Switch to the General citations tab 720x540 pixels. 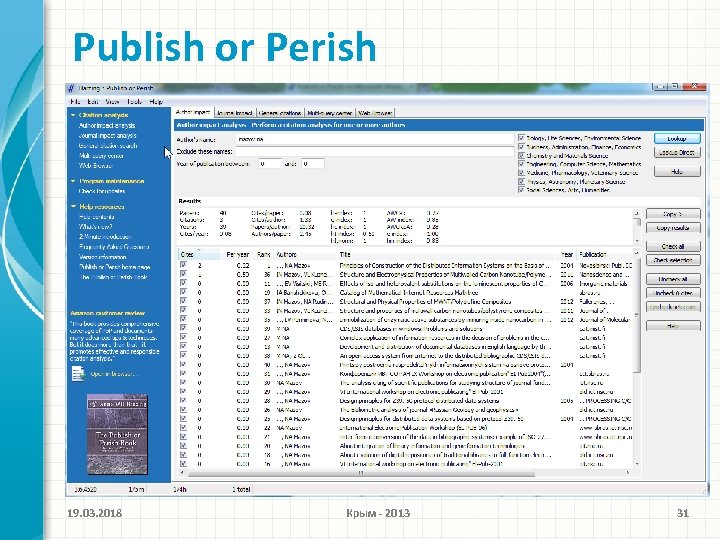[280, 112]
